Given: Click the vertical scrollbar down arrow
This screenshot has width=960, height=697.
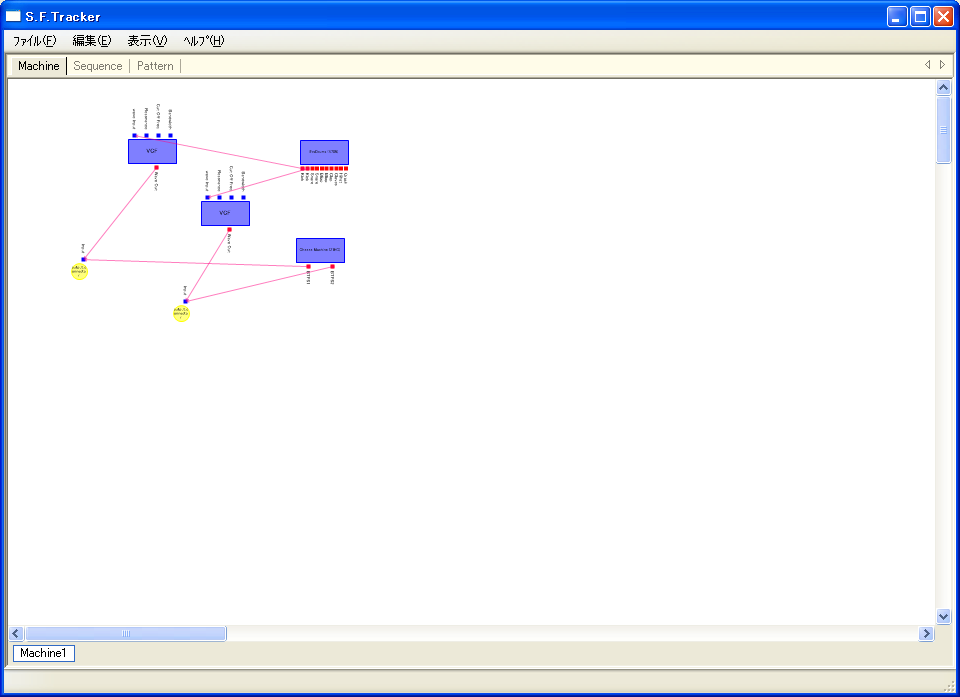Looking at the screenshot, I should point(943,616).
